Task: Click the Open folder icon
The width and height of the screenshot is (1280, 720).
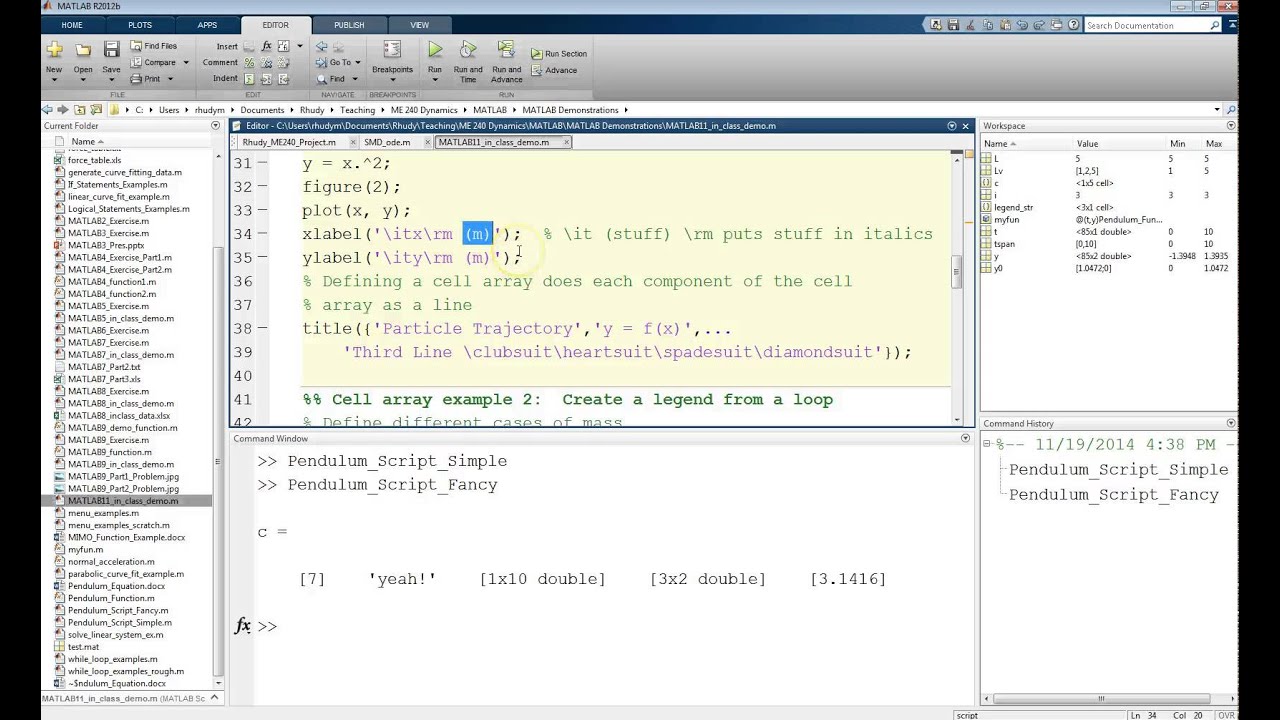Action: pos(83,50)
